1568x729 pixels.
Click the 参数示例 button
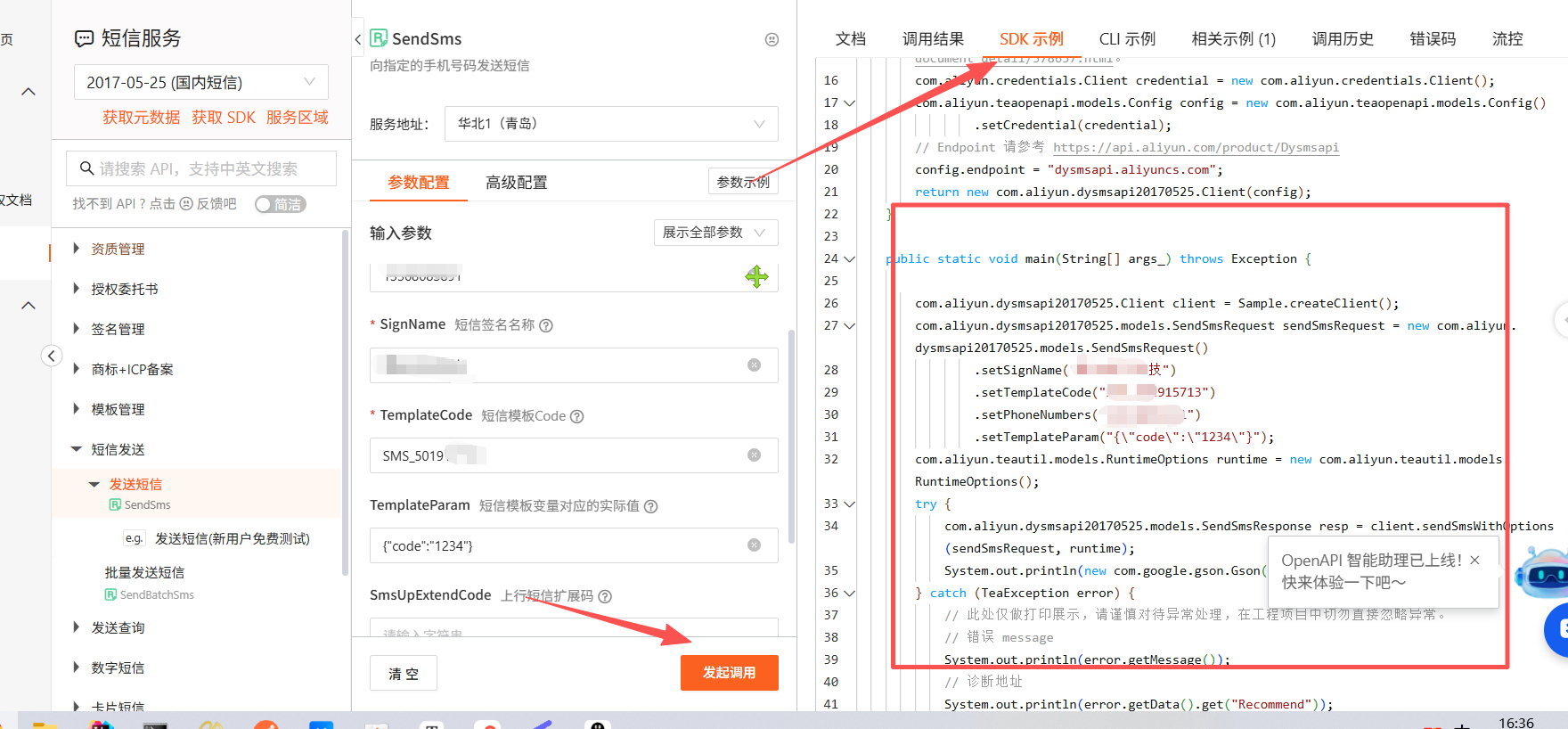tap(743, 182)
